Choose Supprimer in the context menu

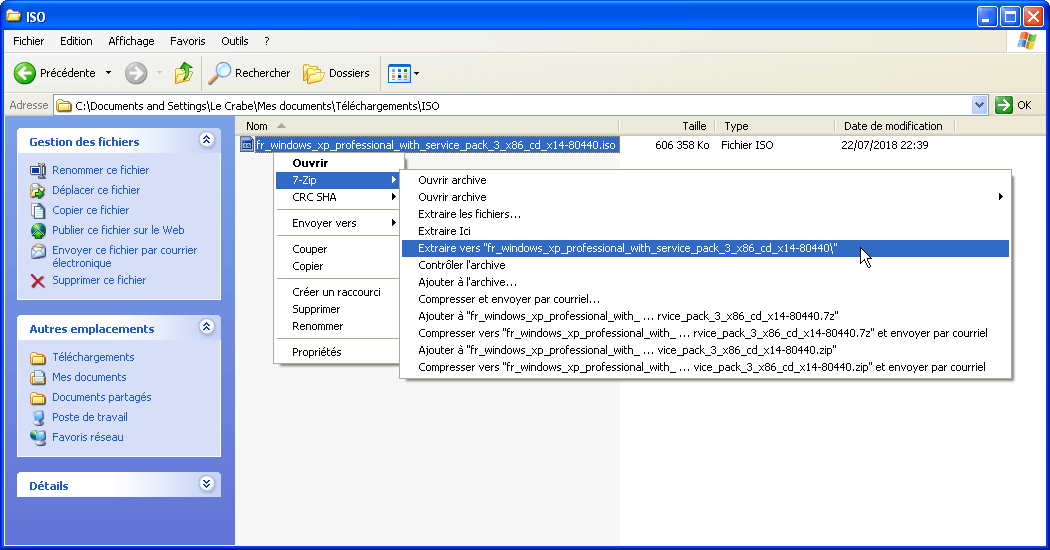(x=337, y=310)
